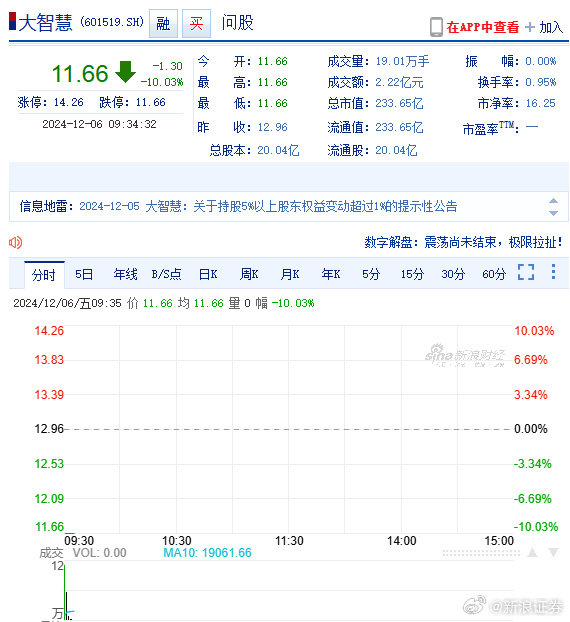570x622 pixels.
Task: Open the B/S点 tab
Action: click(166, 274)
